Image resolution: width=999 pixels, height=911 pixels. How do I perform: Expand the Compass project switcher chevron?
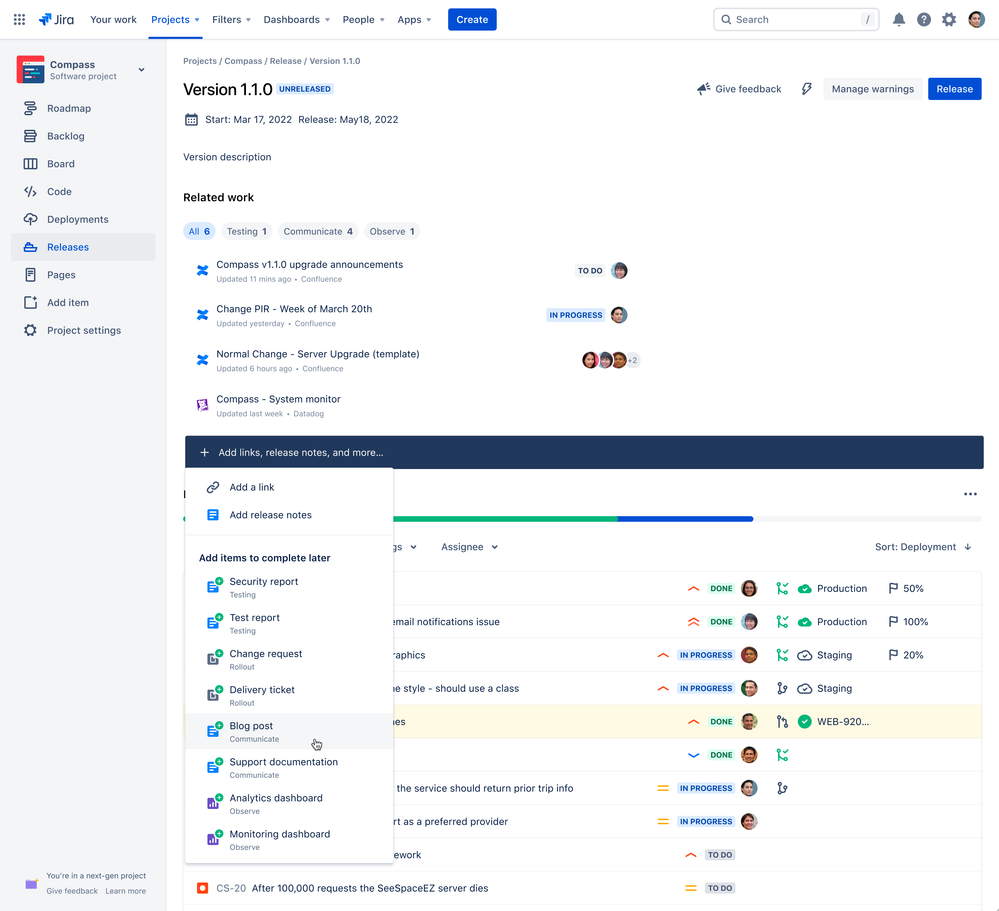pos(141,69)
